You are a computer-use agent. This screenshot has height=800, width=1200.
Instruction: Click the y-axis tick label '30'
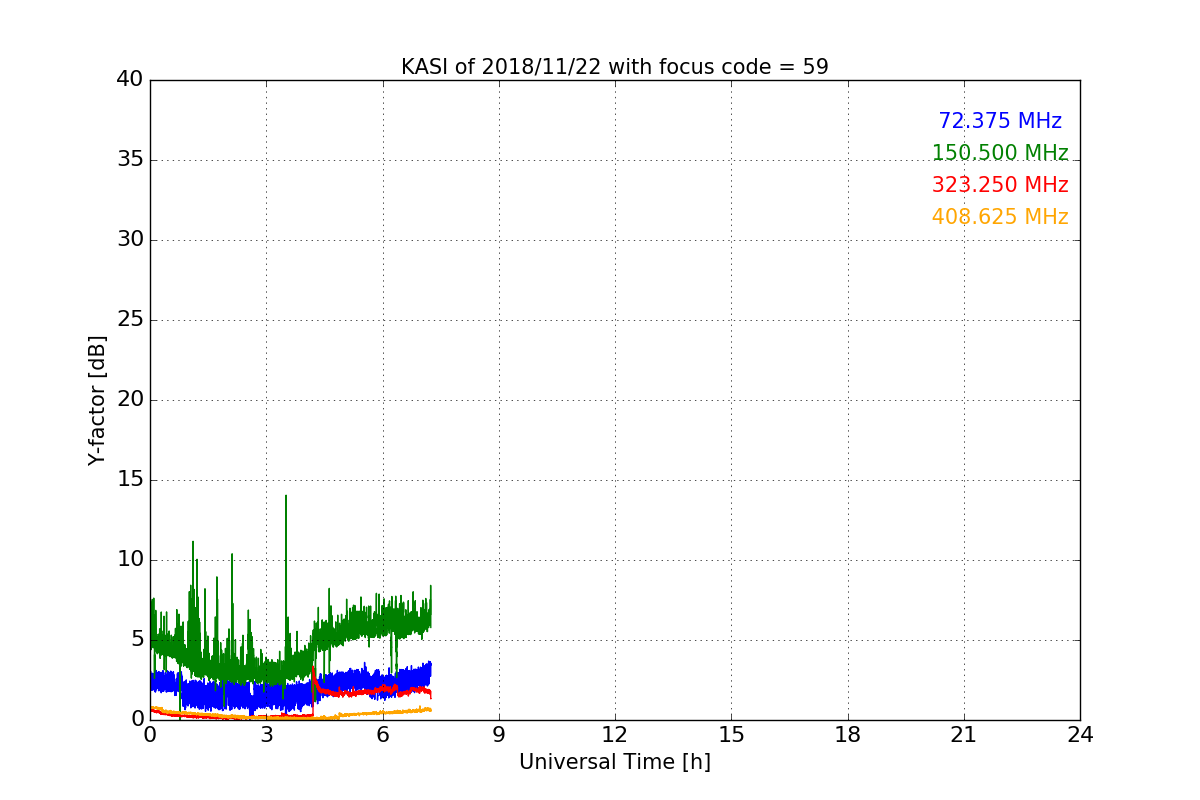(x=130, y=240)
